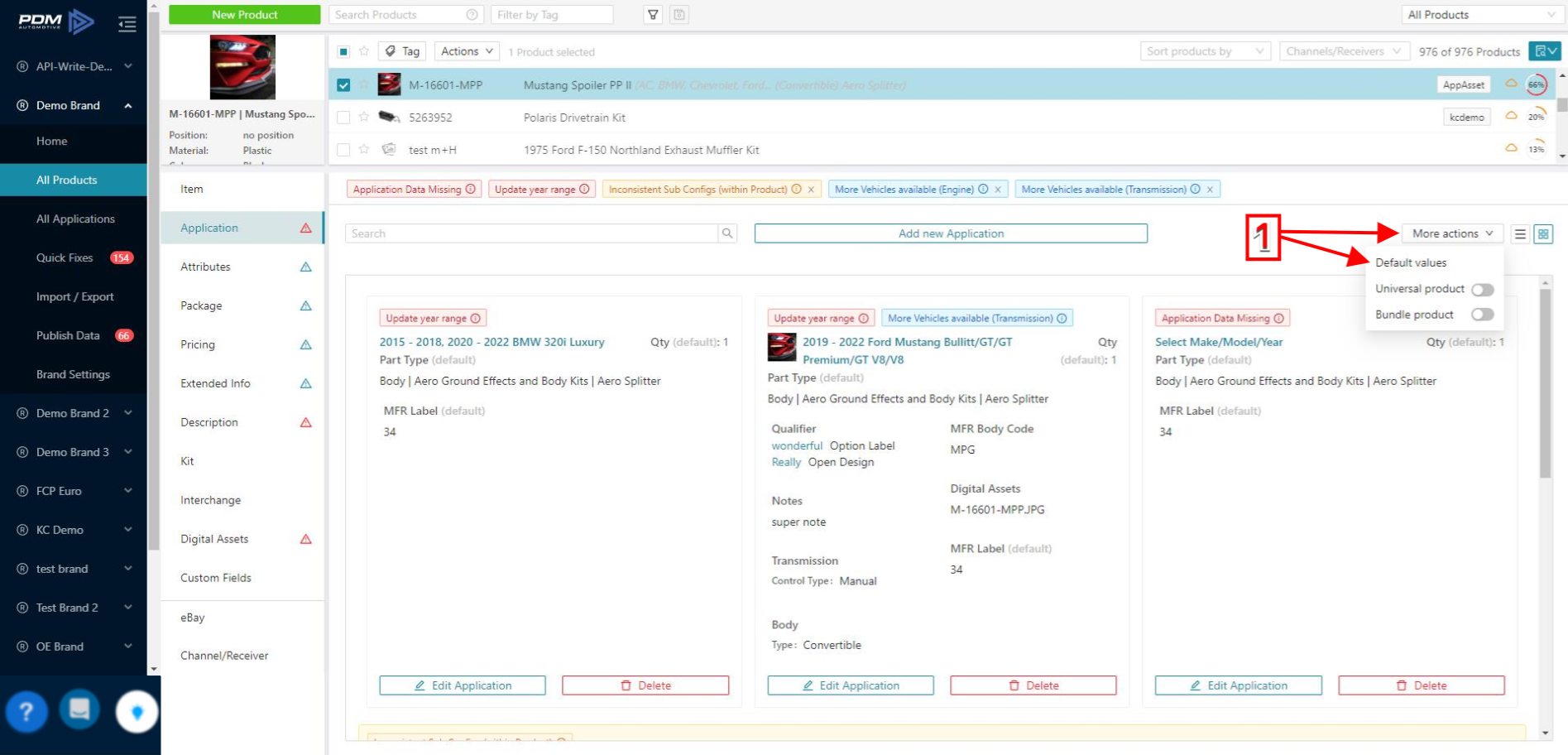Screen dimensions: 1568x755
Task: Open the More actions dropdown
Action: coord(1452,233)
